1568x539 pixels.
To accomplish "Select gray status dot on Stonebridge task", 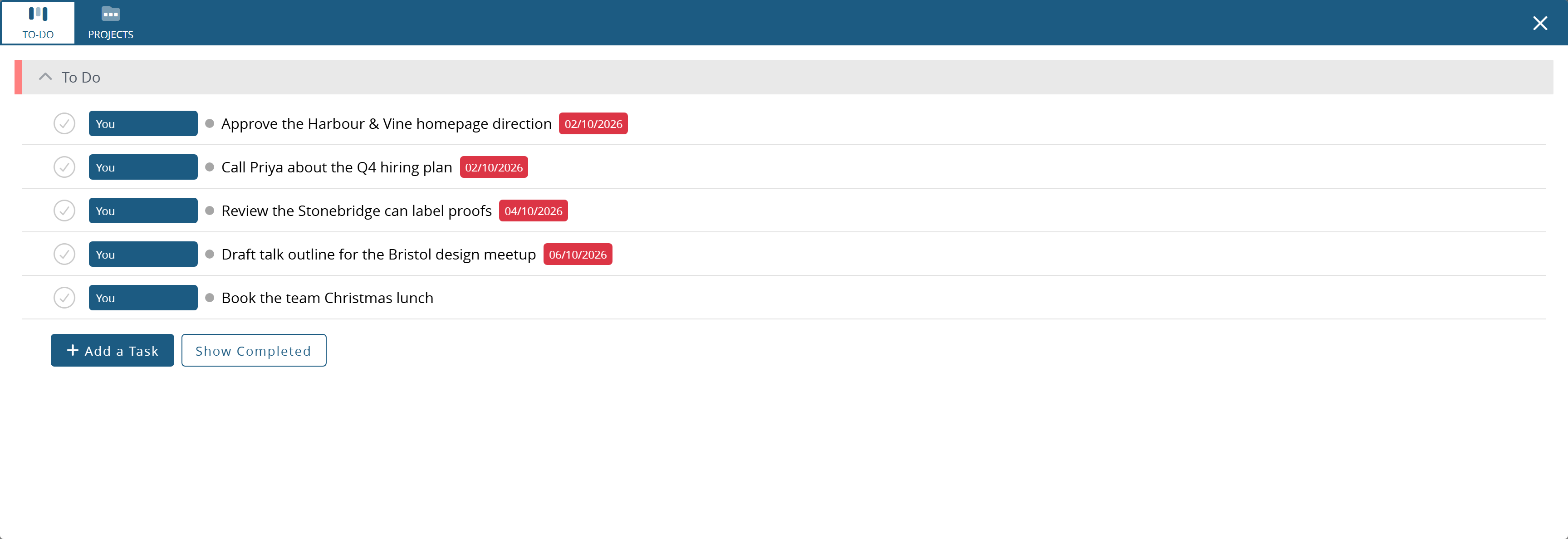I will (210, 211).
